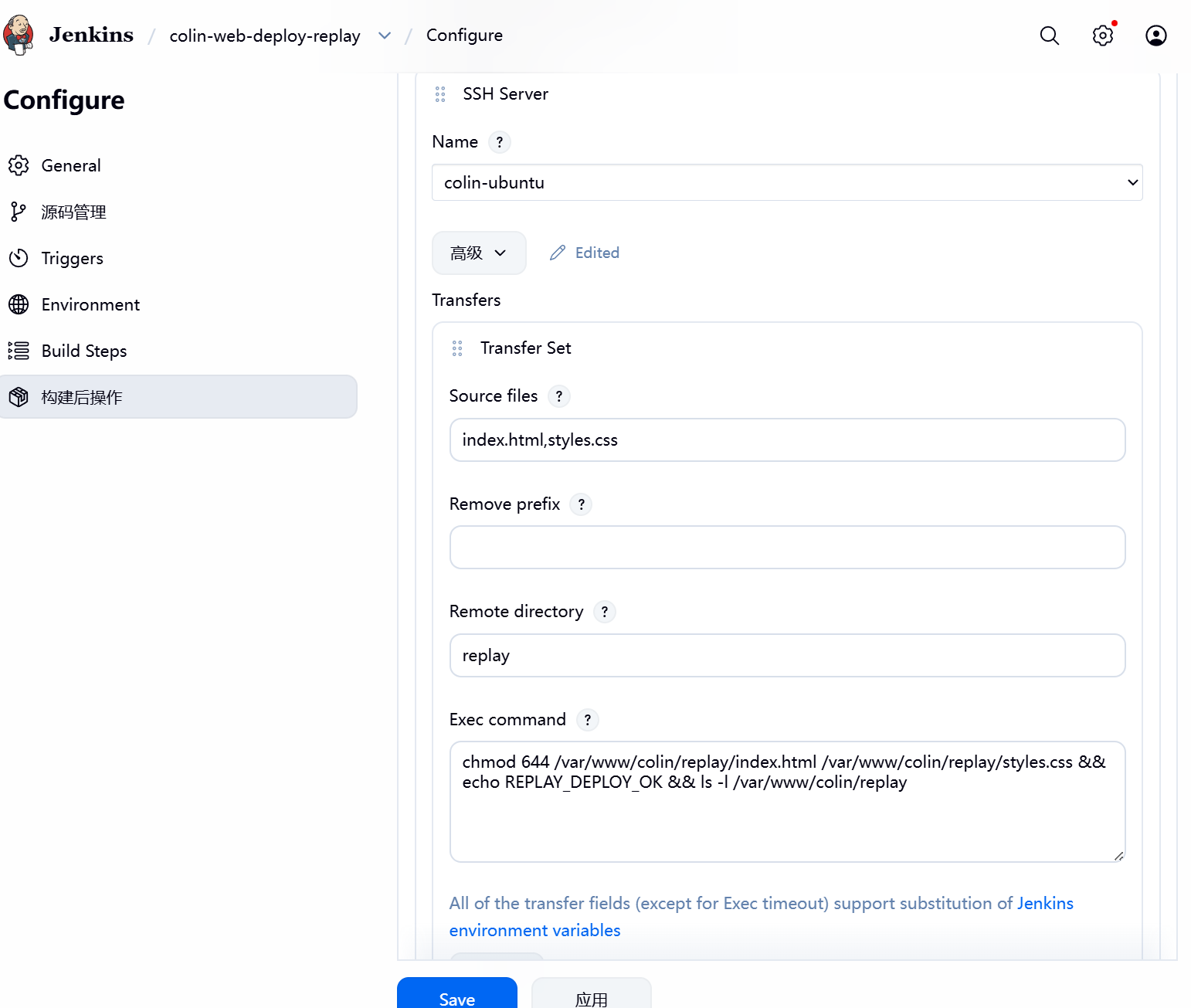This screenshot has width=1191, height=1008.
Task: Open the colin-ubuntu server name dropdown
Action: coord(787,182)
